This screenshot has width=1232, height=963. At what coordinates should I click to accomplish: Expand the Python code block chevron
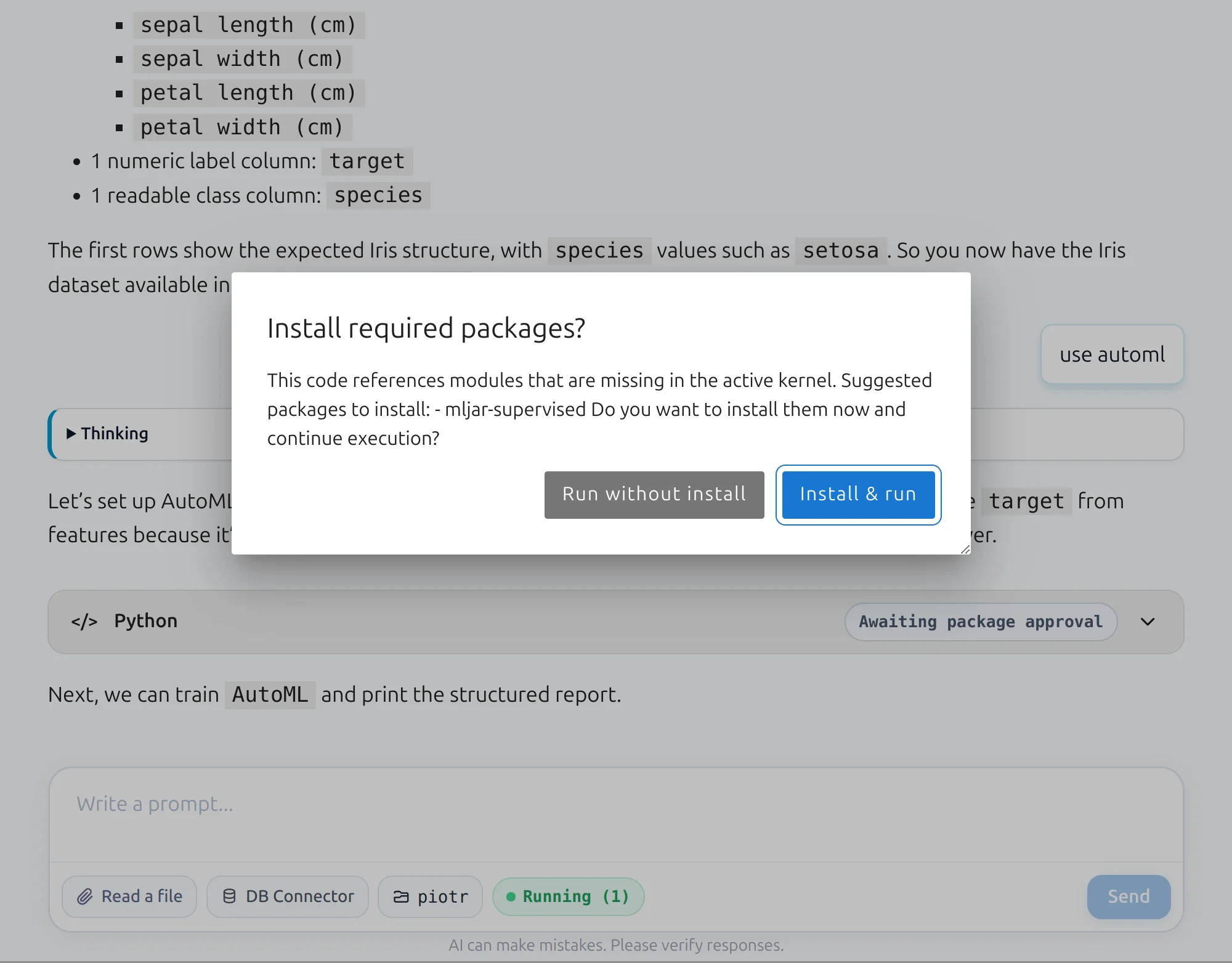coord(1148,622)
